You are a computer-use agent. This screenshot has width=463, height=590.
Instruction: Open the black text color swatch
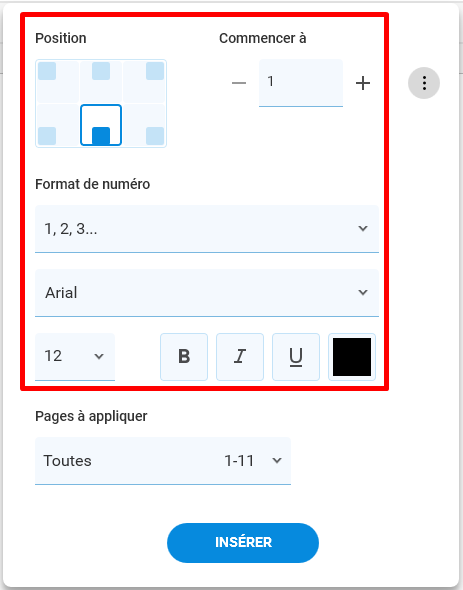pyautogui.click(x=352, y=357)
